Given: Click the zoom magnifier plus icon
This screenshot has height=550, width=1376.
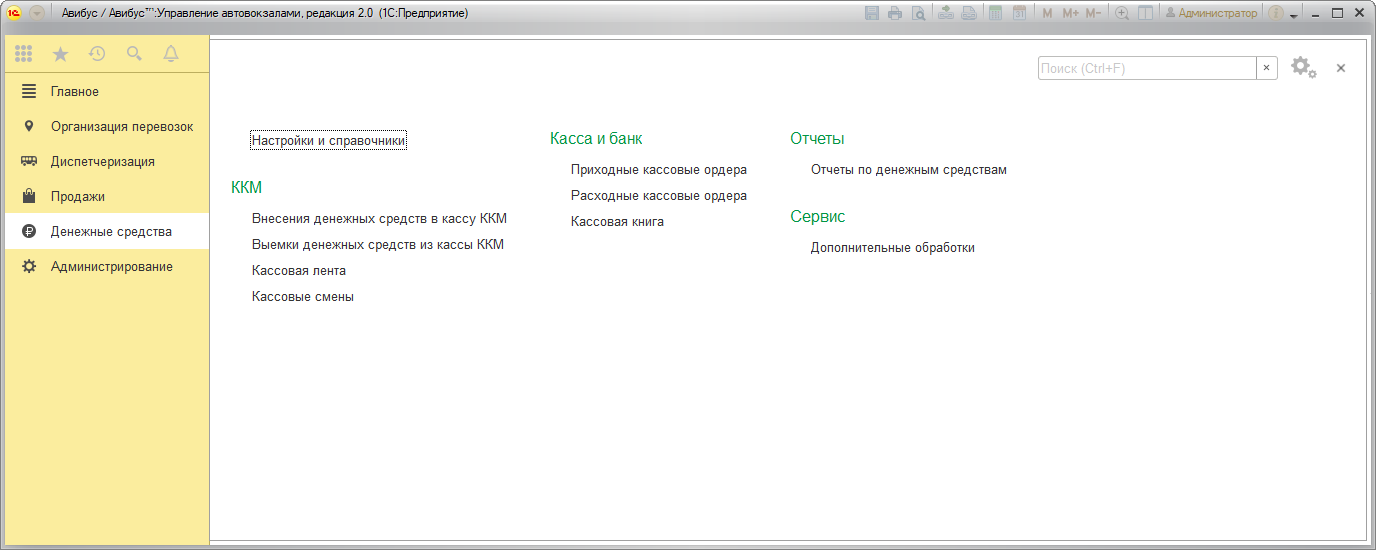Looking at the screenshot, I should pos(1122,13).
